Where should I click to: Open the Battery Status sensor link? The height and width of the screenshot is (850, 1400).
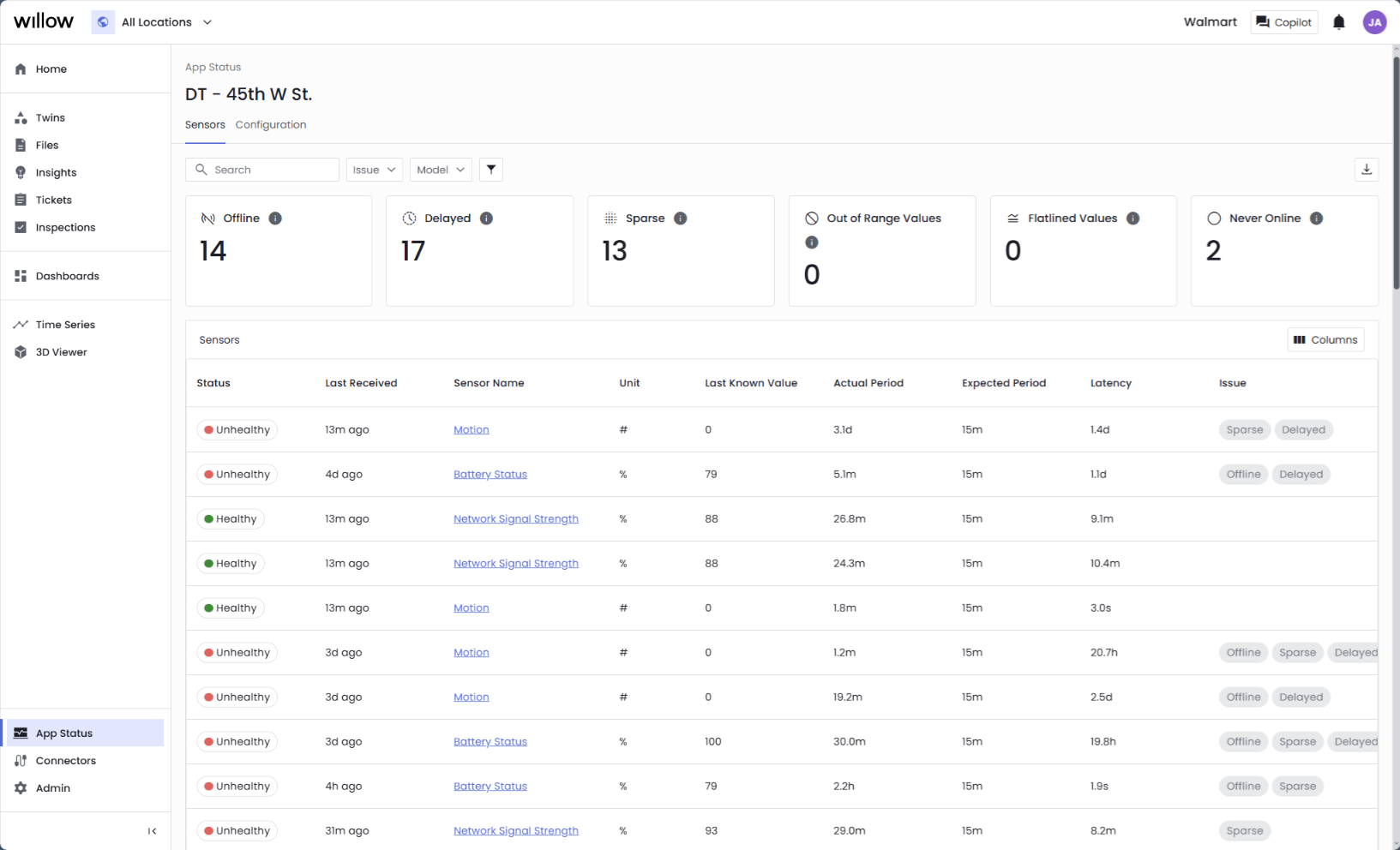(490, 474)
